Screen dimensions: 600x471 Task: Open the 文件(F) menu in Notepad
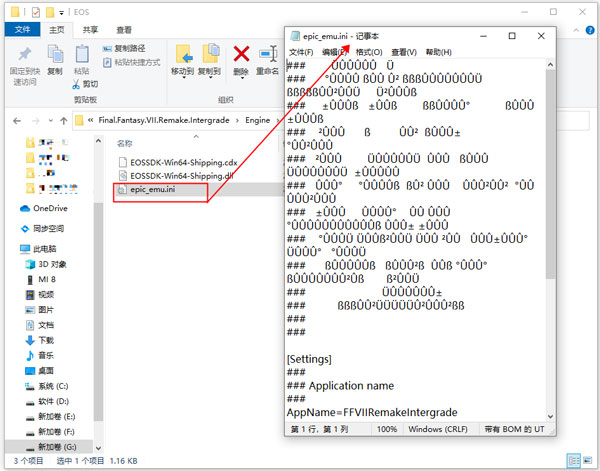click(301, 52)
